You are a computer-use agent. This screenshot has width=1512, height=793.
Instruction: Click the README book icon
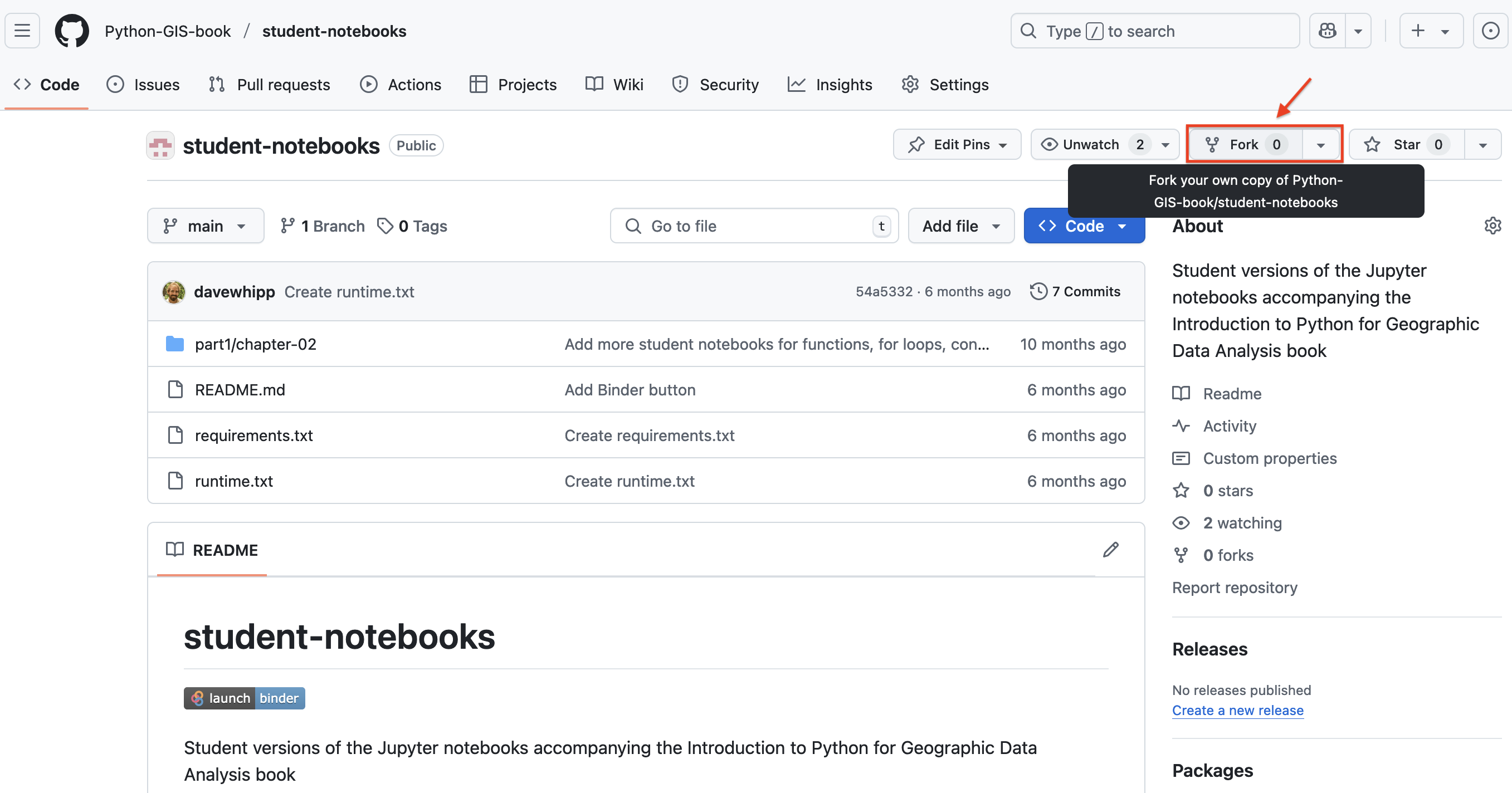[x=175, y=550]
